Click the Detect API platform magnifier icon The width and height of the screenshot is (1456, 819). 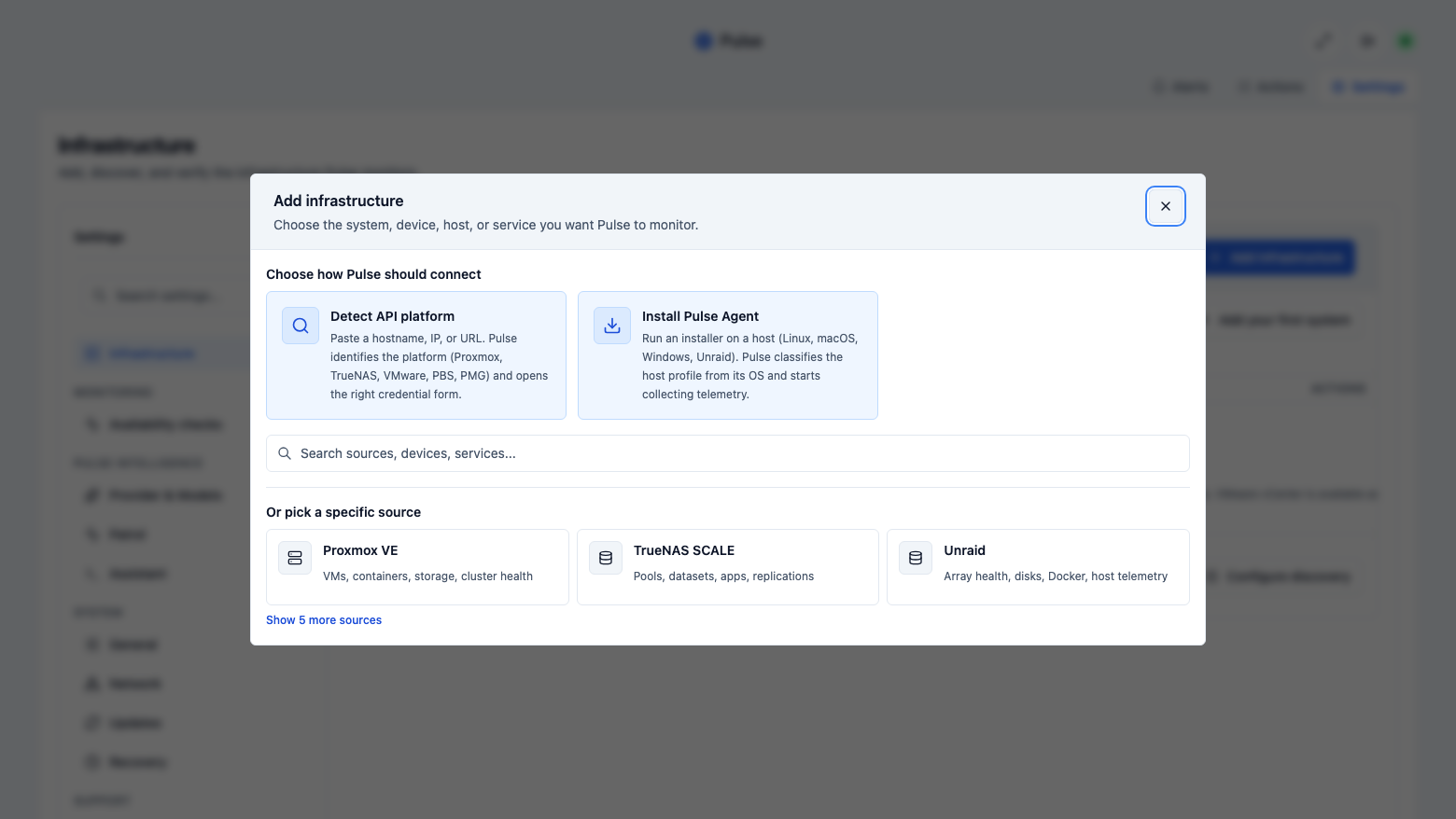coord(301,326)
